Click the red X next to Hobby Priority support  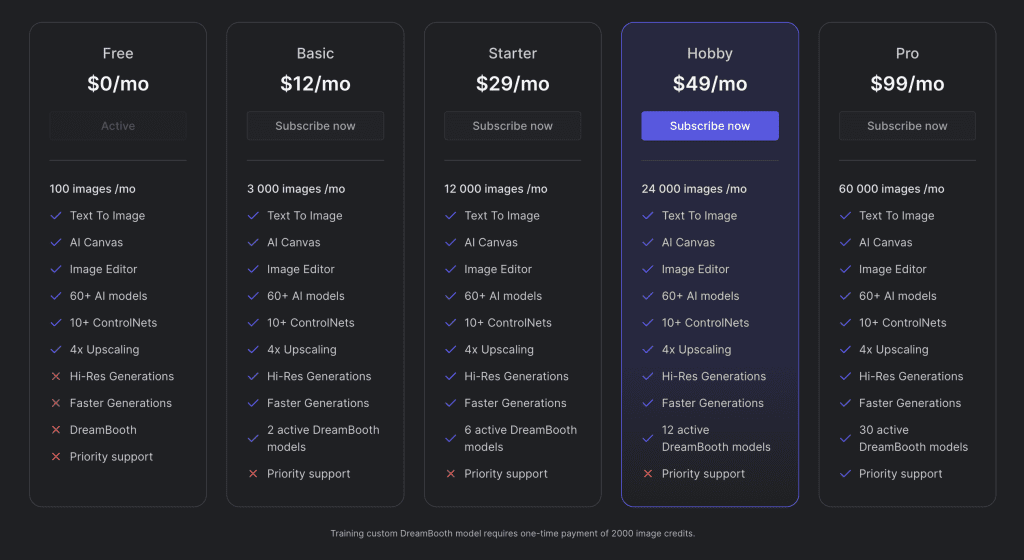648,474
